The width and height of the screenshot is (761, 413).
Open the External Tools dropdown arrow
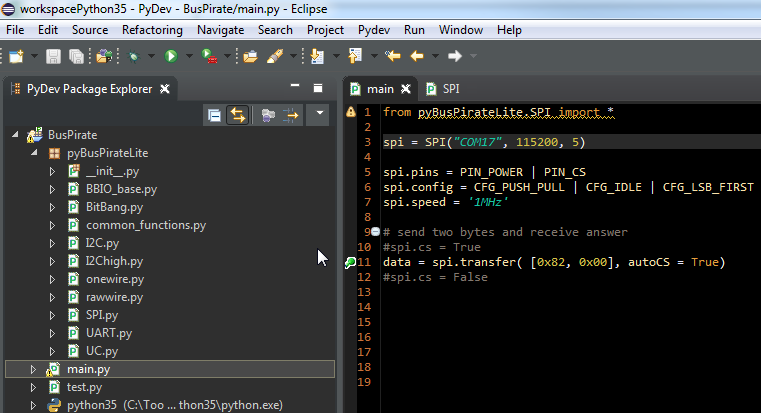(x=227, y=56)
